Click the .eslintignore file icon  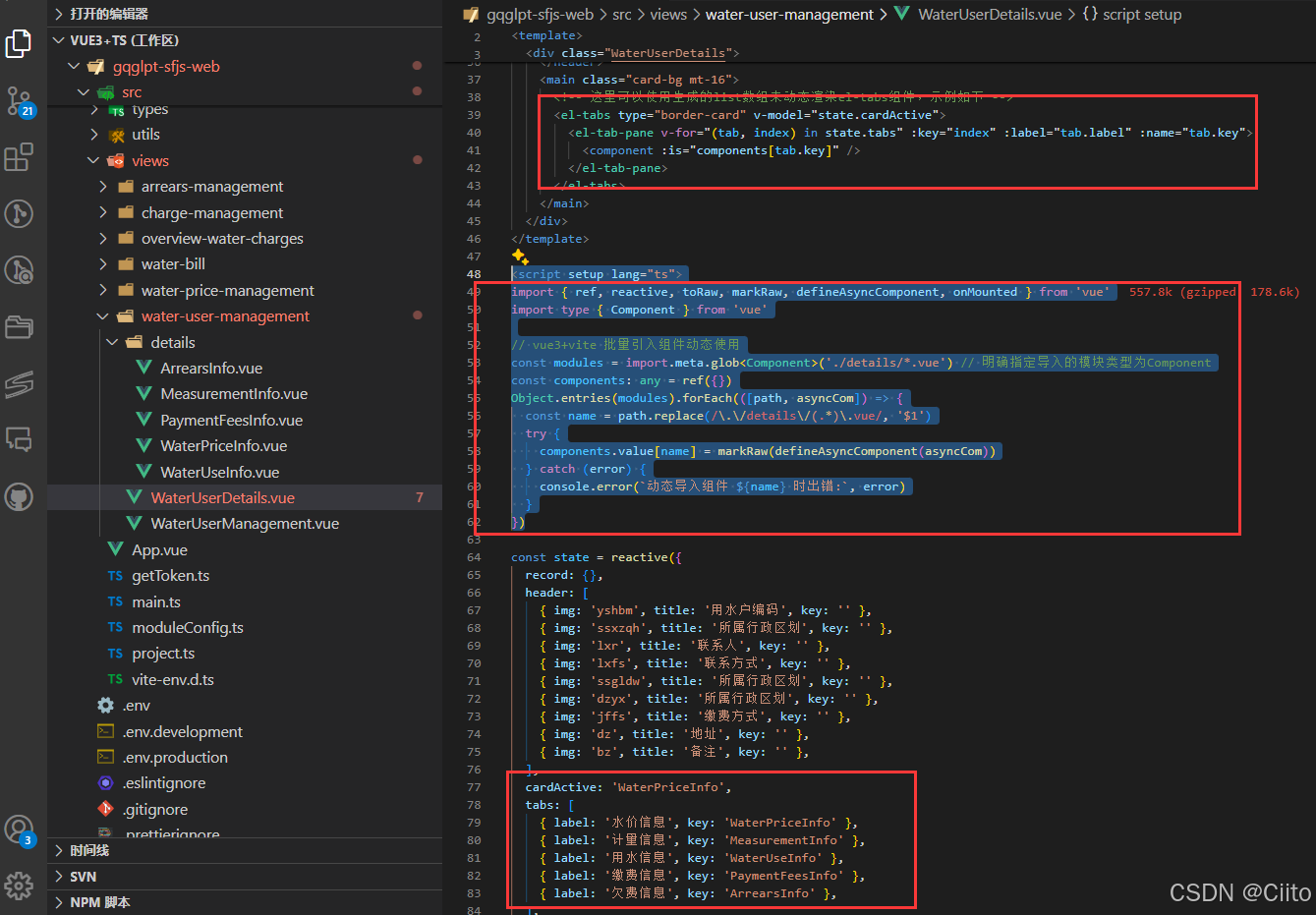coord(106,783)
